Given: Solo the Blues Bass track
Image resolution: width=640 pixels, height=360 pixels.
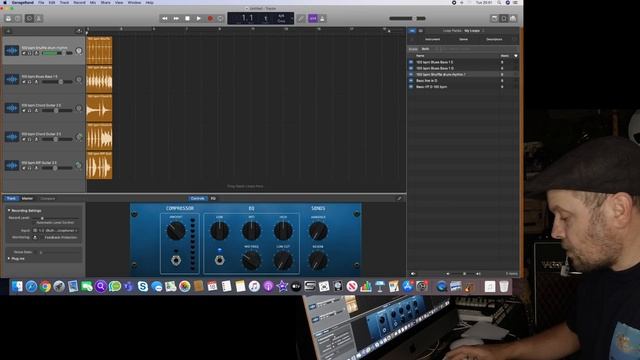Looking at the screenshot, I should 29,82.
